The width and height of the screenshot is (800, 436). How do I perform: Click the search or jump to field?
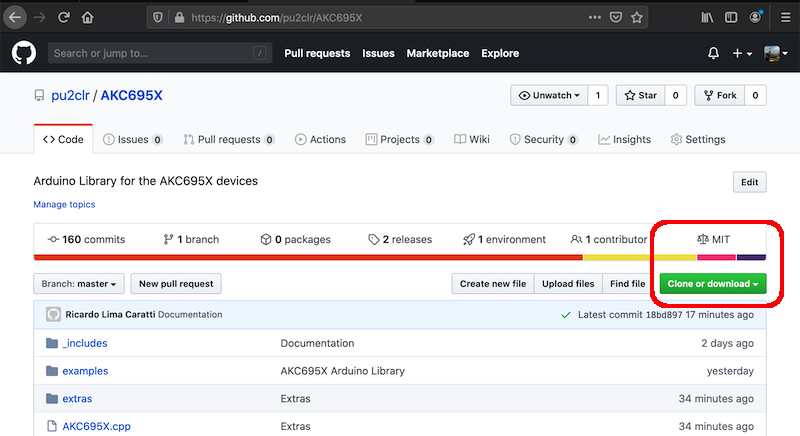point(160,53)
